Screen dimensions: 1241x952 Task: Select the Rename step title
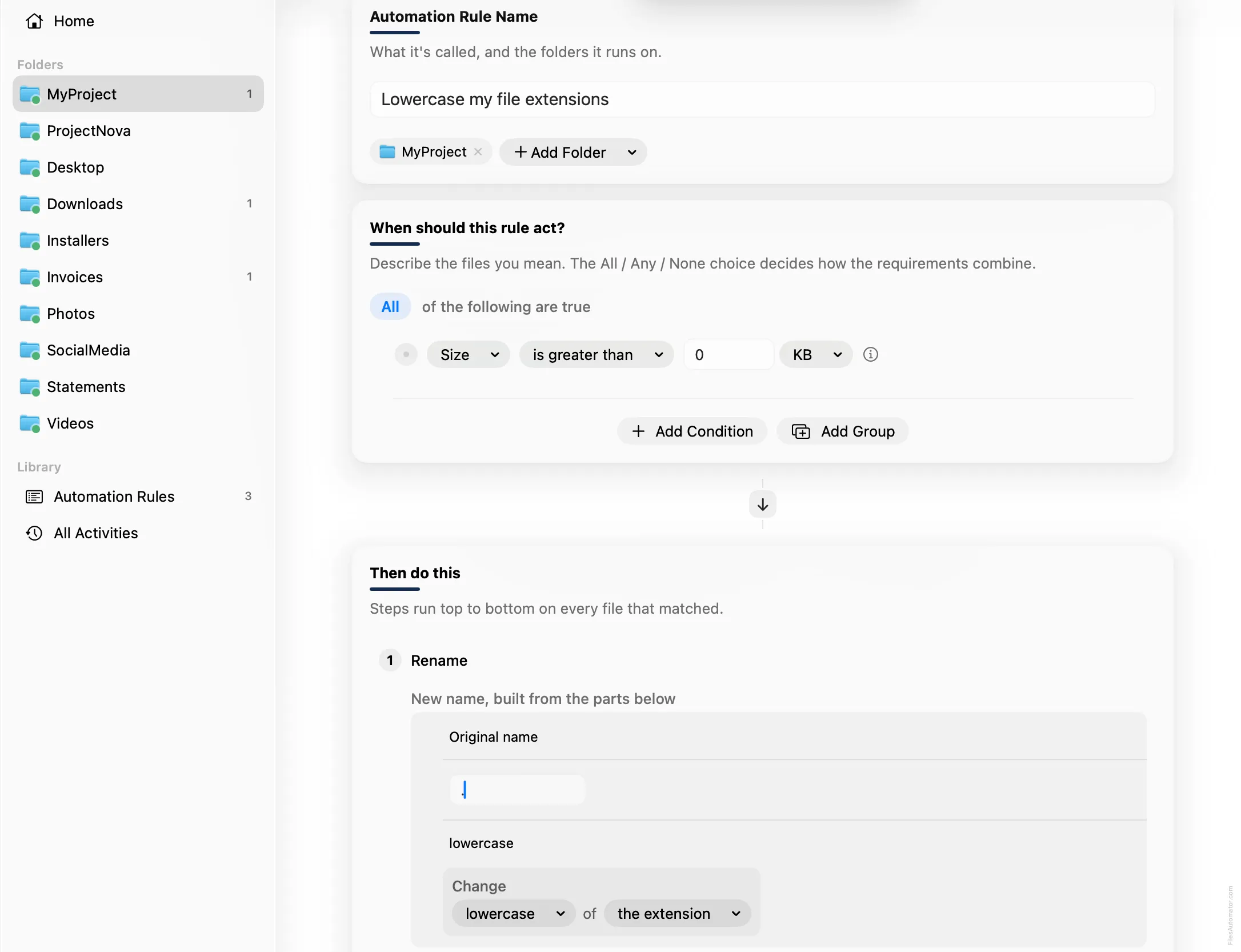[439, 661]
